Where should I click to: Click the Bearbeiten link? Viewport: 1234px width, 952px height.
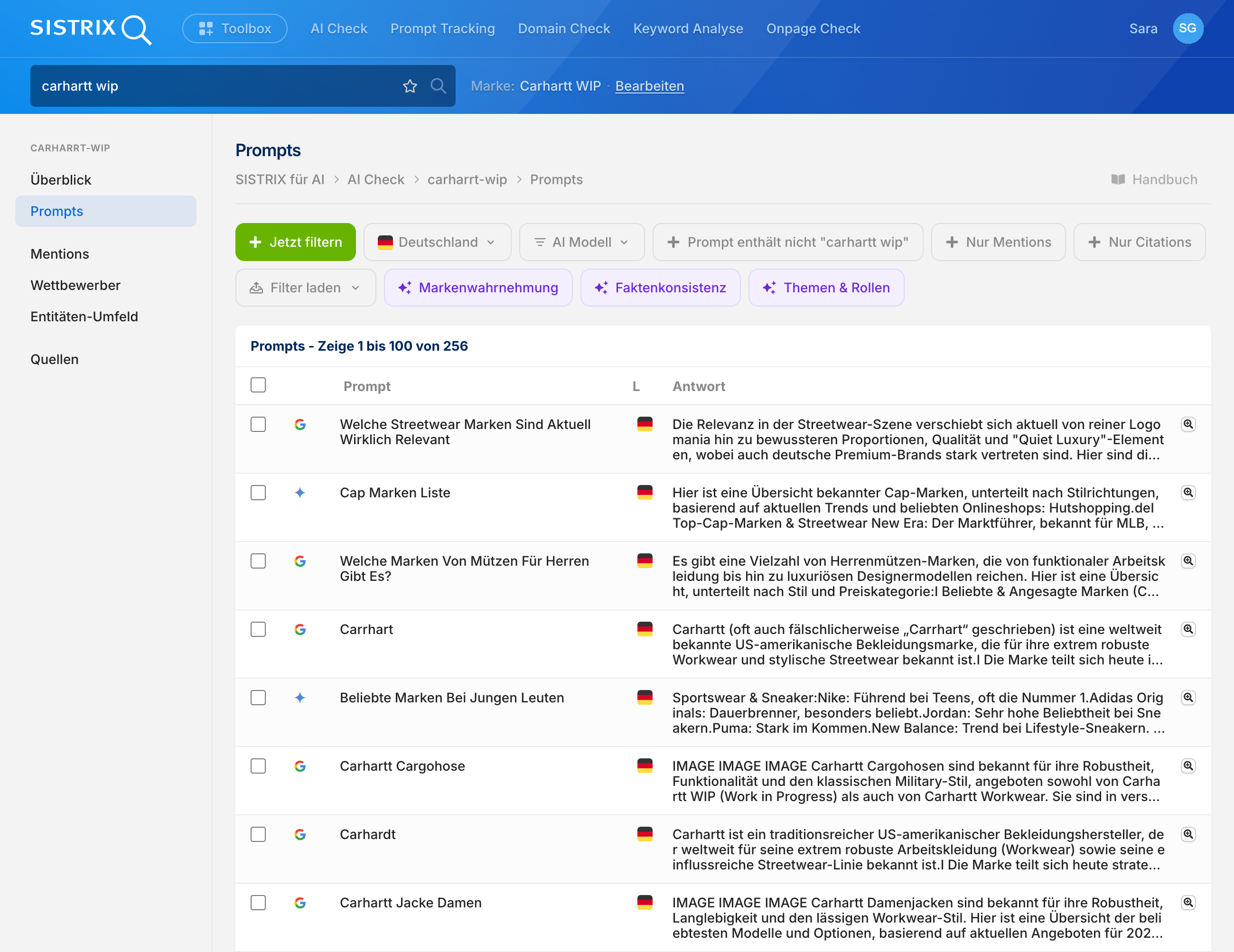650,86
